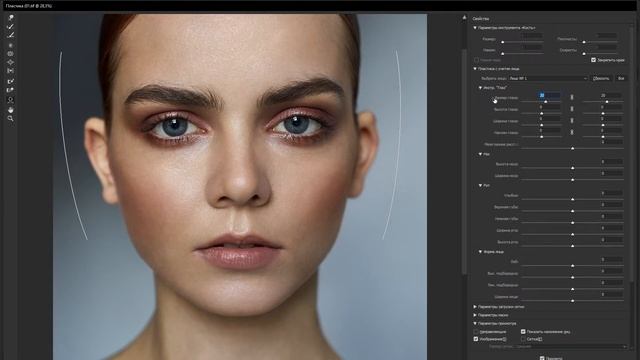The height and width of the screenshot is (360, 640).
Task: Click the brush Size slider
Action: pos(522,42)
